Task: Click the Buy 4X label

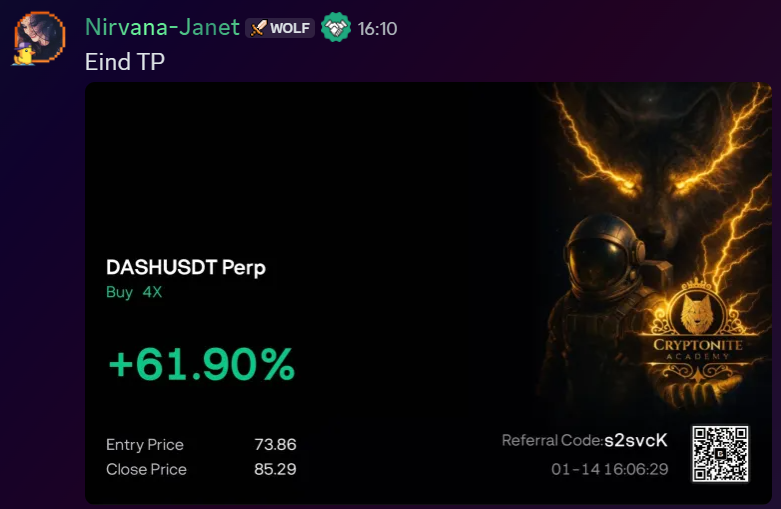Action: pyautogui.click(x=134, y=292)
